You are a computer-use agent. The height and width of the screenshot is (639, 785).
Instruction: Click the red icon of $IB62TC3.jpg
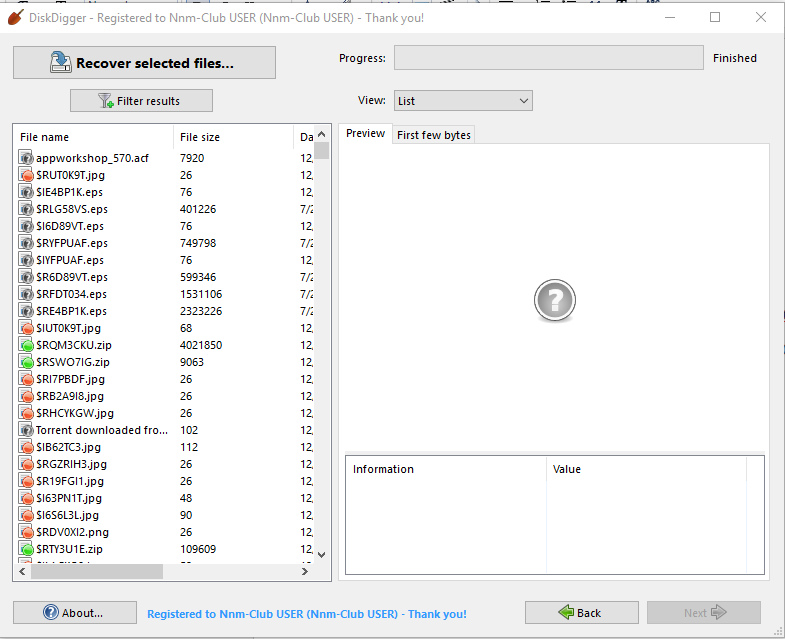(26, 447)
